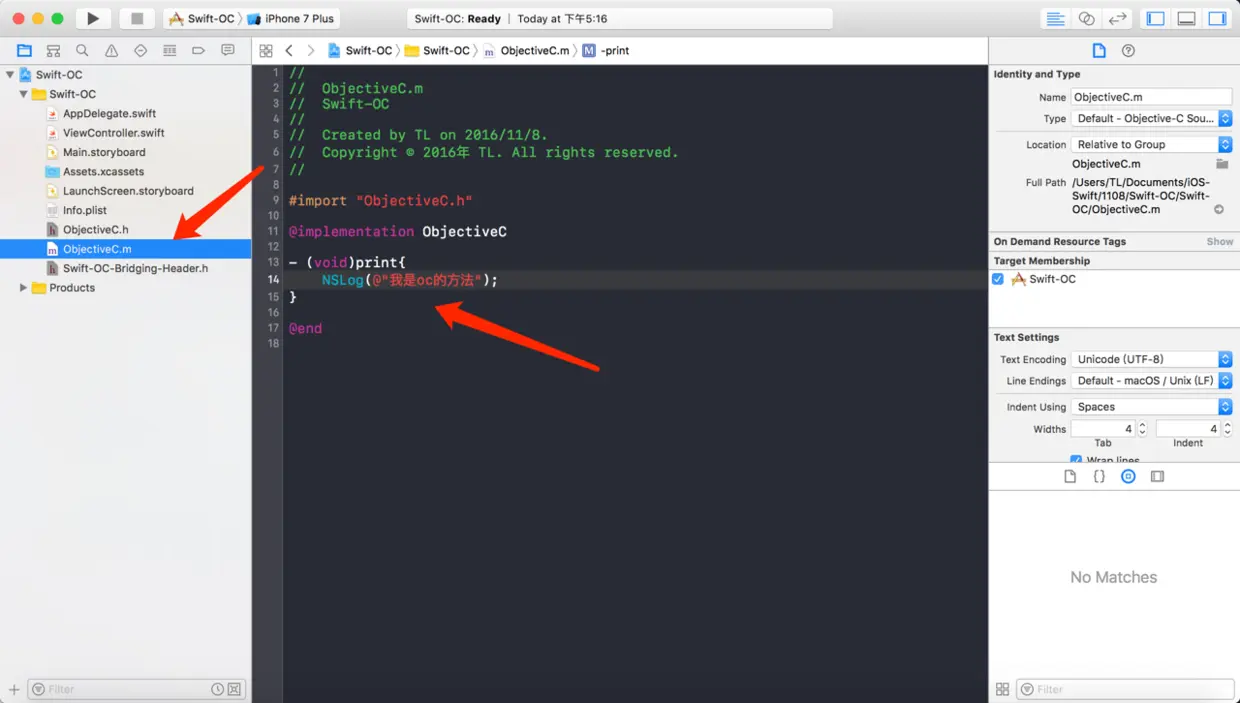Select ViewController.swift in navigator
Image resolution: width=1240 pixels, height=703 pixels.
click(x=113, y=133)
